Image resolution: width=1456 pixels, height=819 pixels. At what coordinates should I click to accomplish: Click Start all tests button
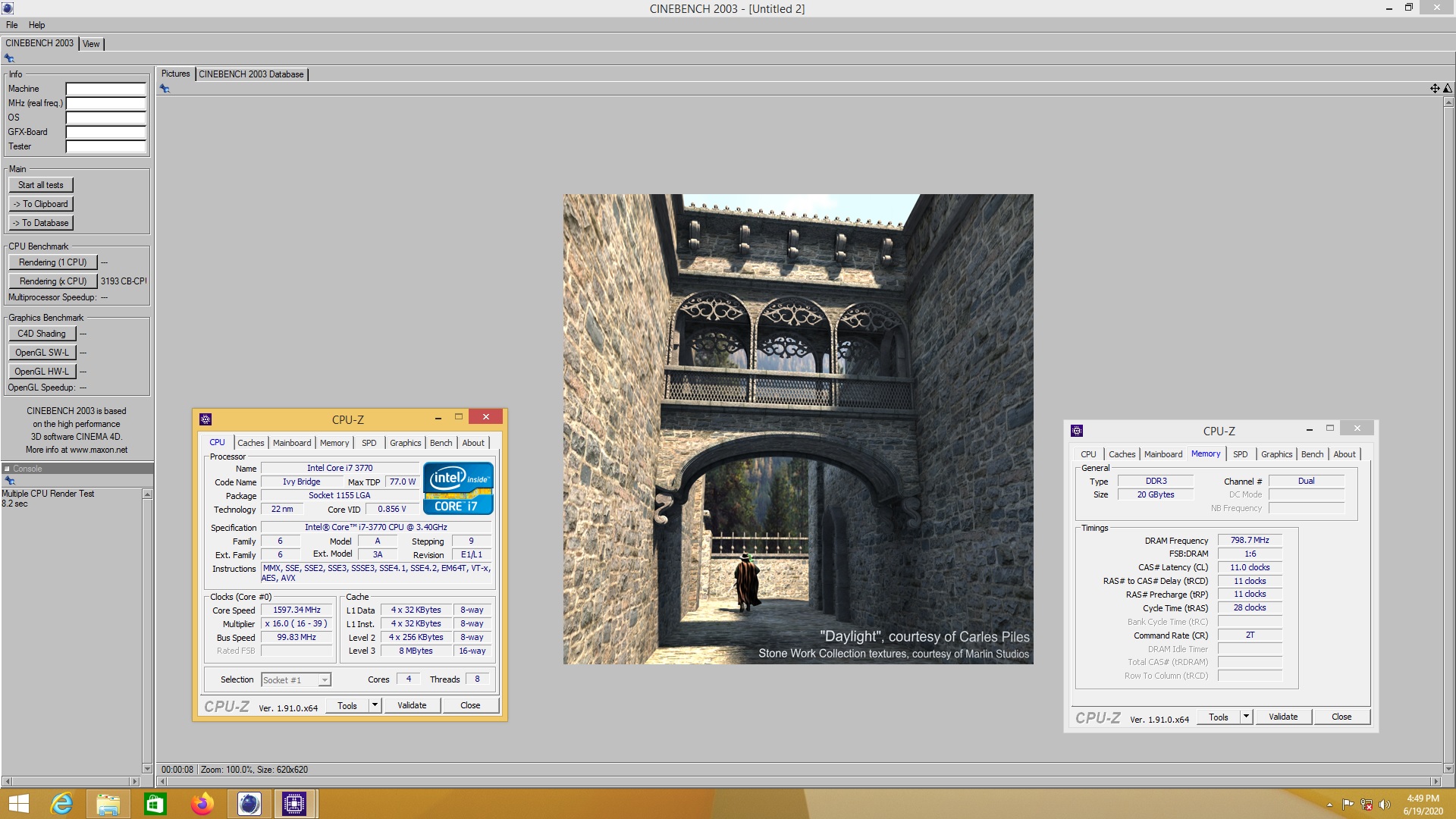[x=41, y=185]
